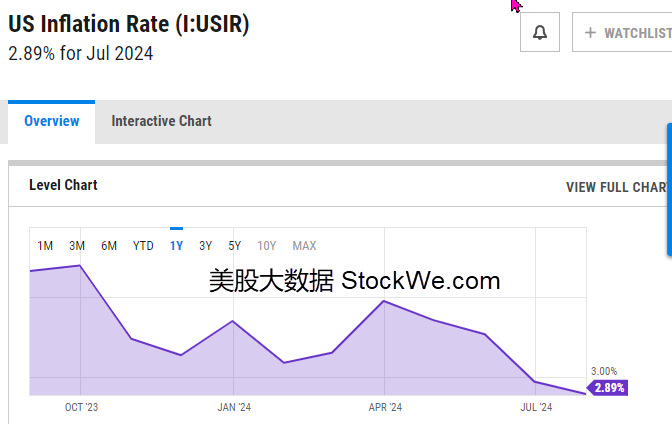Select the 3M time range
This screenshot has width=672, height=424.
pos(77,246)
